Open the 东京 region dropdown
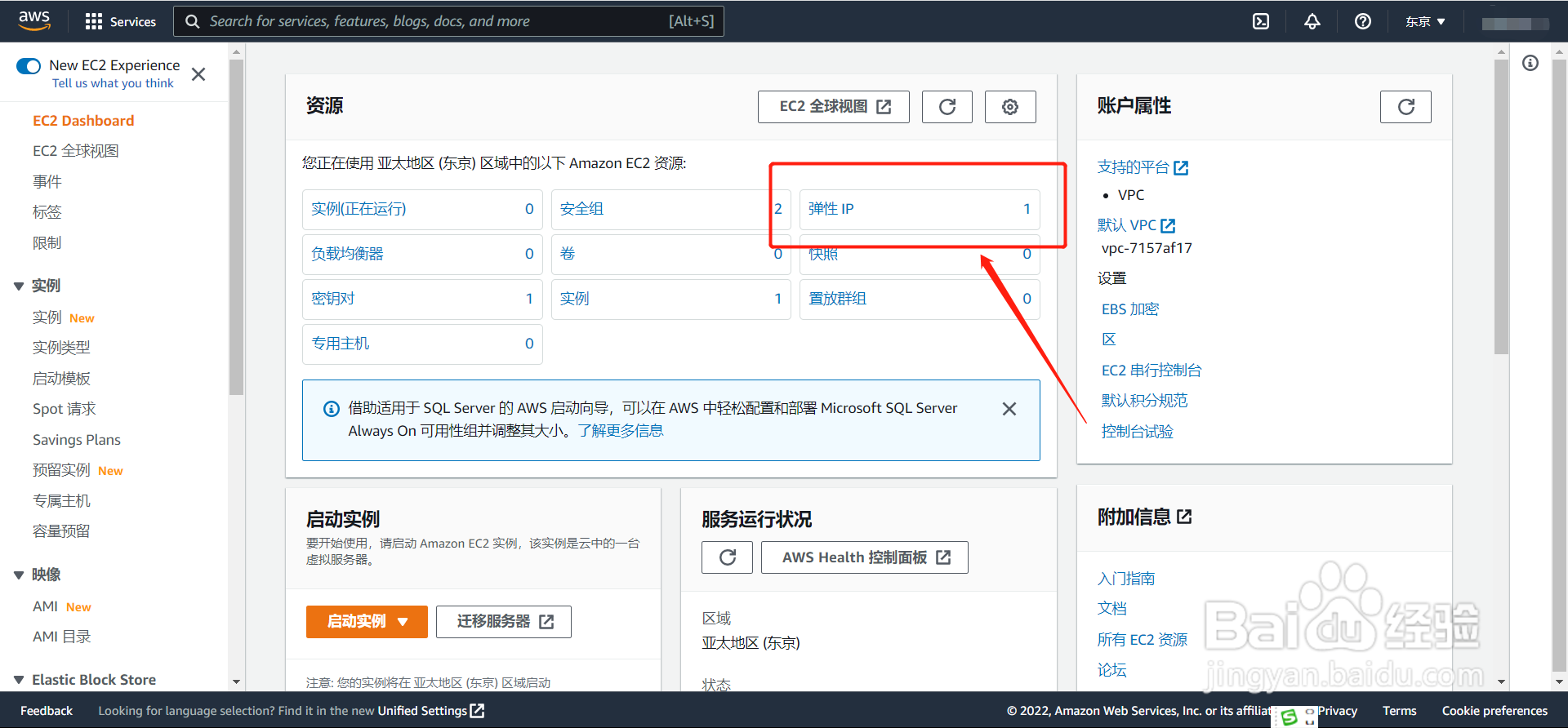This screenshot has width=1568, height=728. click(1425, 21)
